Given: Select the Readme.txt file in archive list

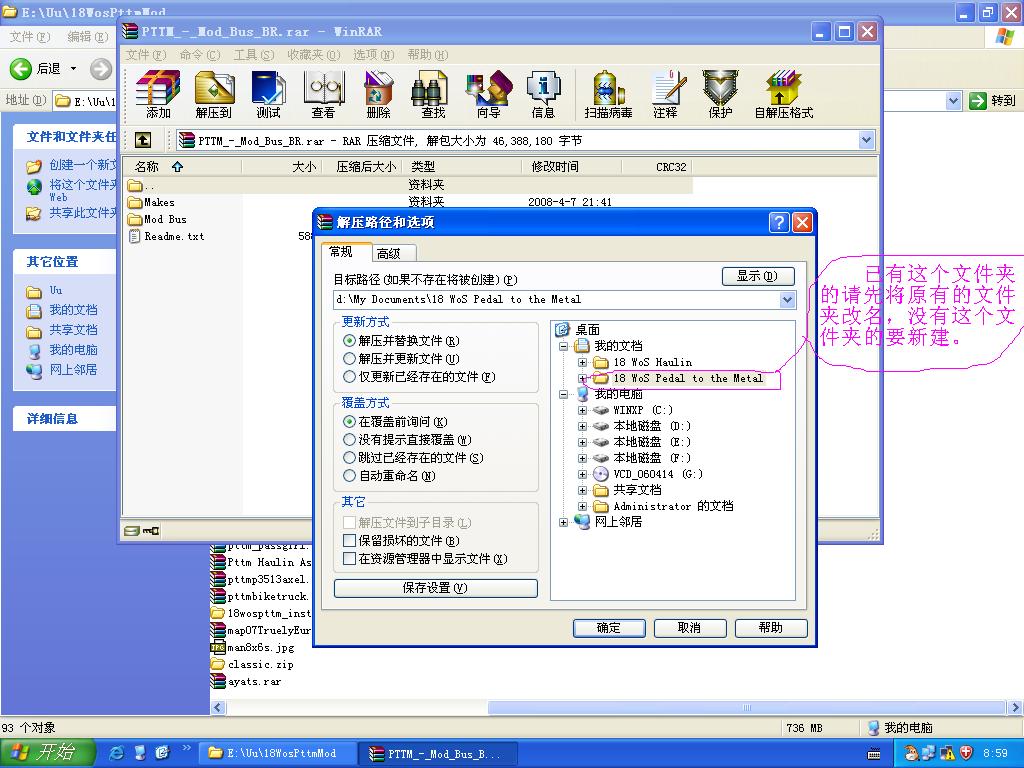Looking at the screenshot, I should pyautogui.click(x=167, y=236).
